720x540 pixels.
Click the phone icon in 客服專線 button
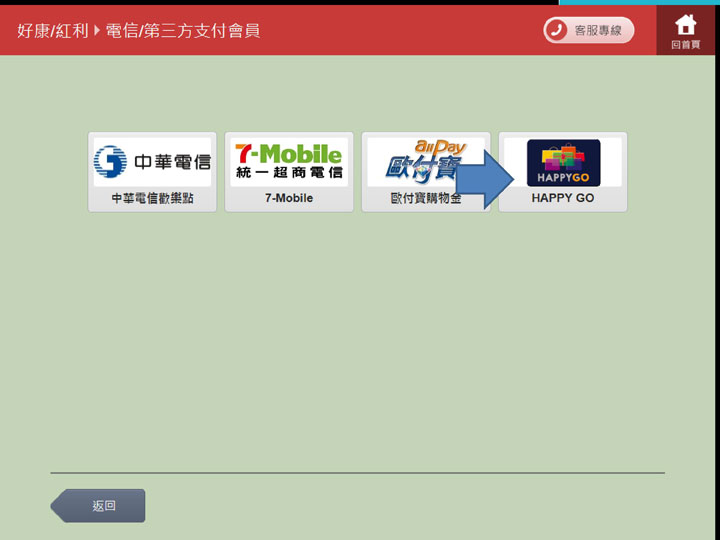[x=556, y=30]
